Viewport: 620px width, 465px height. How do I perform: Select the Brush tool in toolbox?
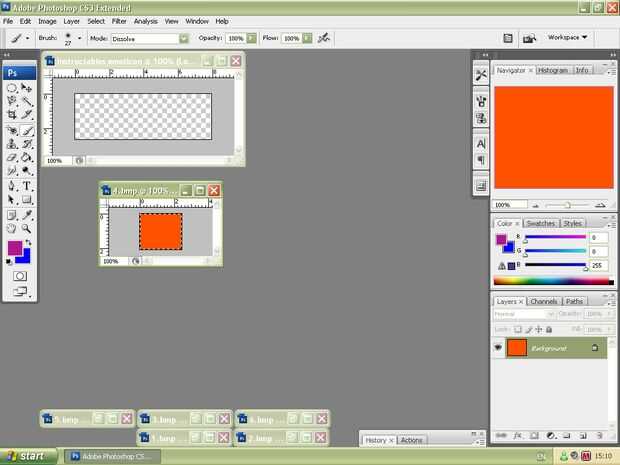(x=26, y=130)
